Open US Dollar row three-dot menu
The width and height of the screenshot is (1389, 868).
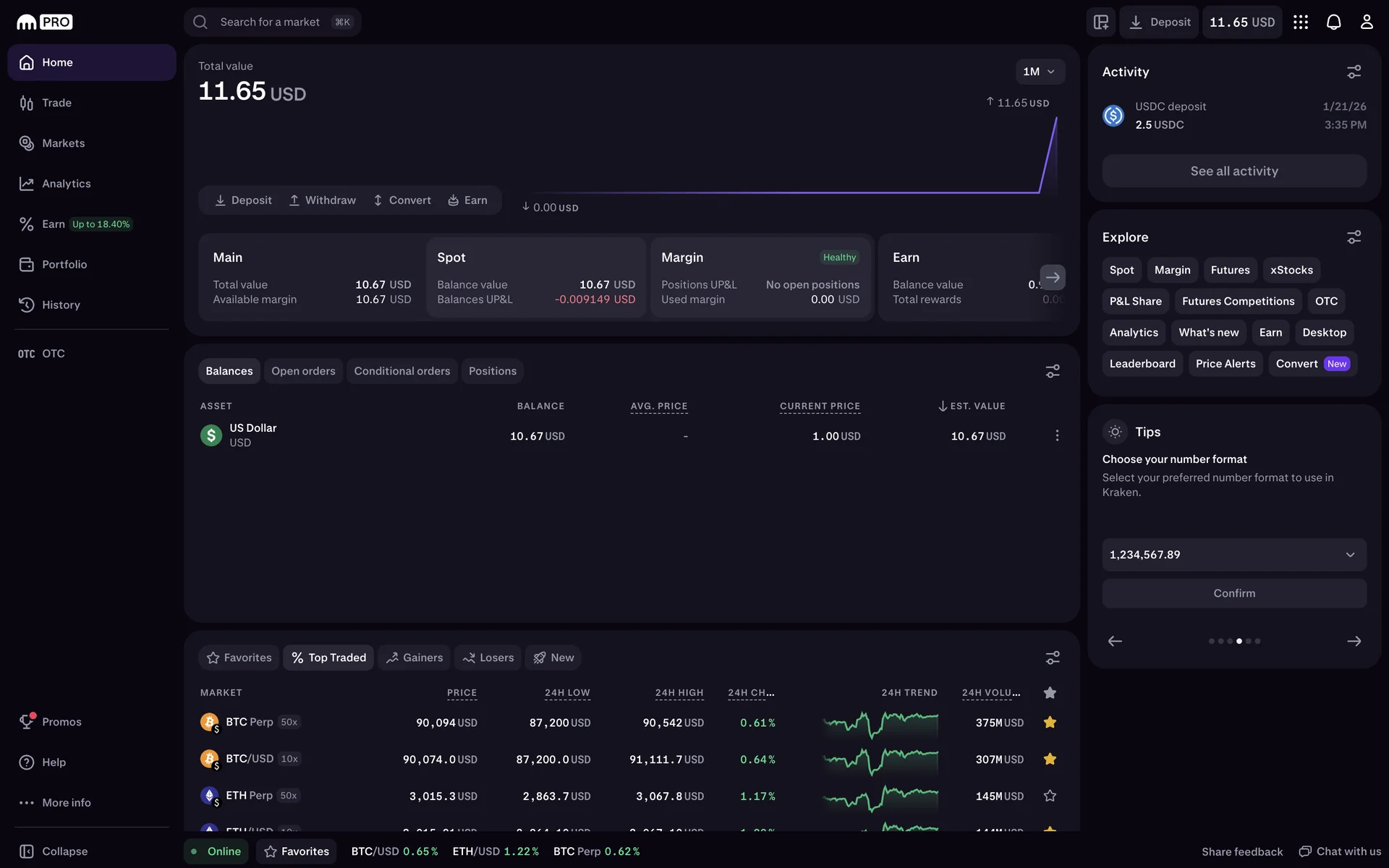coord(1057,435)
